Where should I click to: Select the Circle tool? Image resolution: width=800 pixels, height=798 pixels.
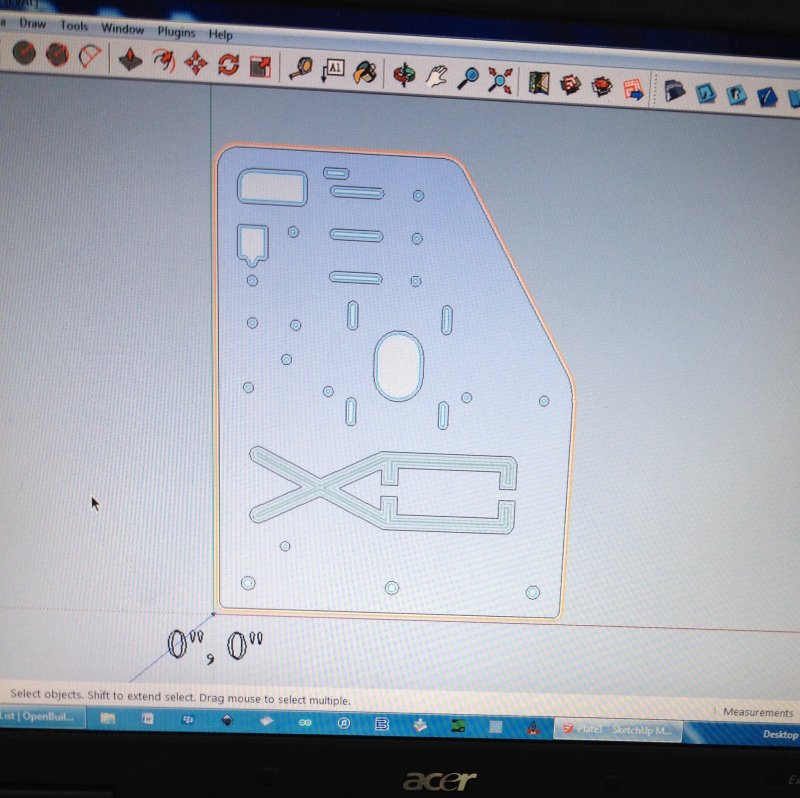23,53
